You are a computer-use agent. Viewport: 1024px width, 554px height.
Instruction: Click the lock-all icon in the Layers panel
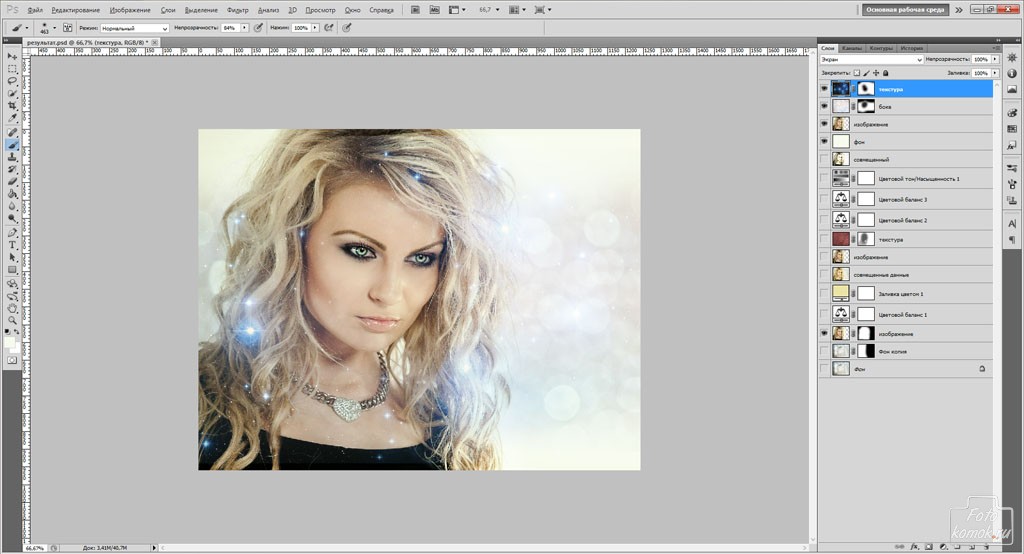pyautogui.click(x=886, y=73)
